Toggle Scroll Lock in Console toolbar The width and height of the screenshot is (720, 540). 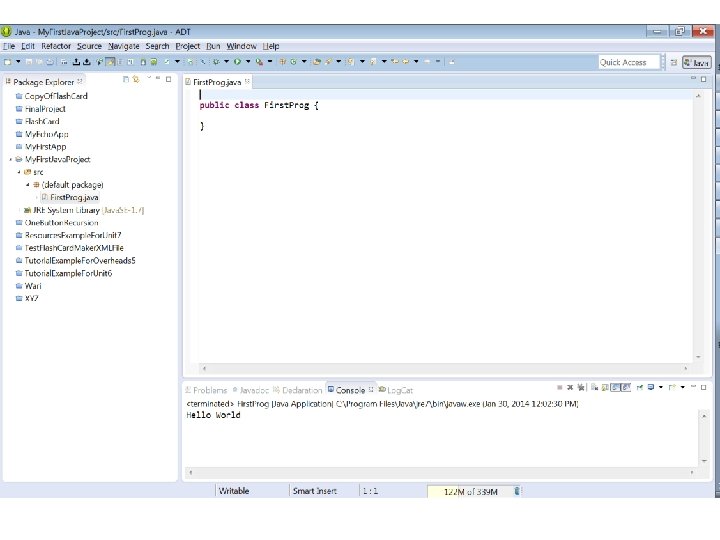coord(605,388)
